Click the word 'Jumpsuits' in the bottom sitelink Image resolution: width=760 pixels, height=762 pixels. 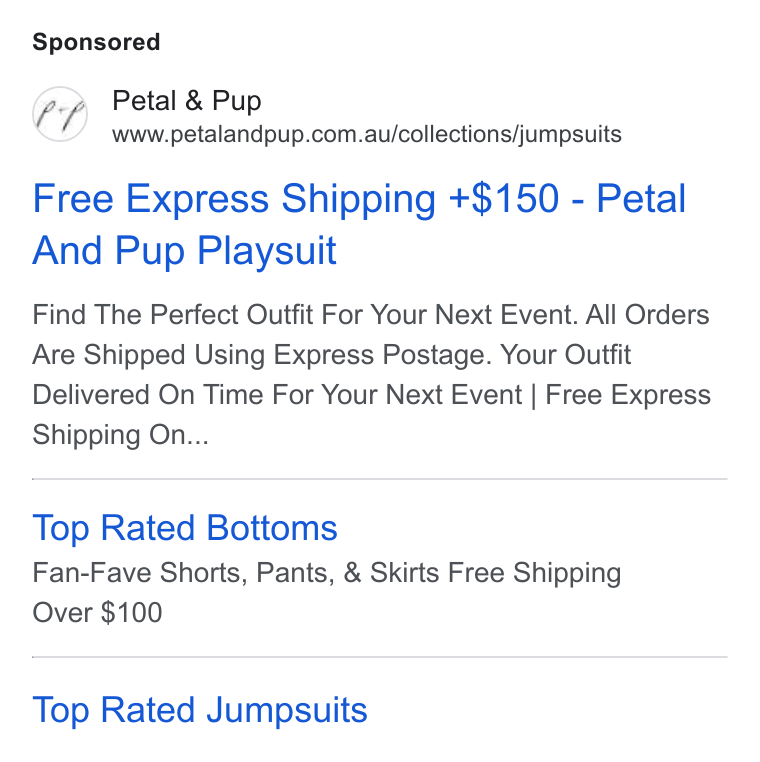(287, 710)
